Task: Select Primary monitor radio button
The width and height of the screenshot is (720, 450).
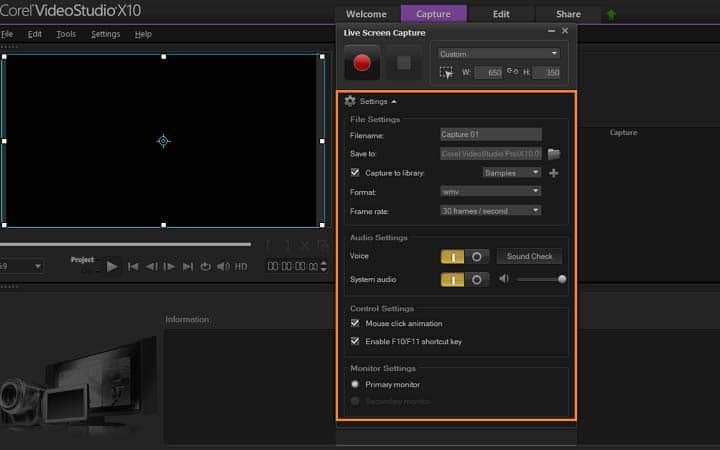Action: [355, 384]
